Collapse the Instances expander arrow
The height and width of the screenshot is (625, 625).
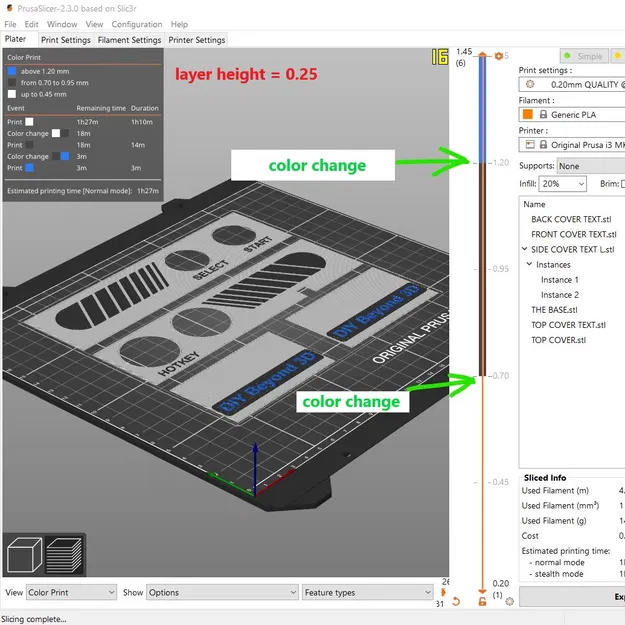pos(529,264)
